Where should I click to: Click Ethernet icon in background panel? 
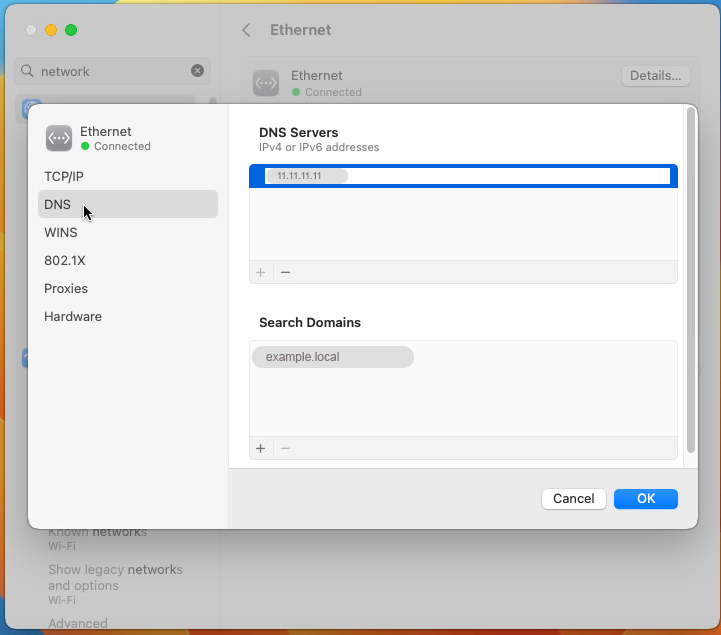coord(266,83)
